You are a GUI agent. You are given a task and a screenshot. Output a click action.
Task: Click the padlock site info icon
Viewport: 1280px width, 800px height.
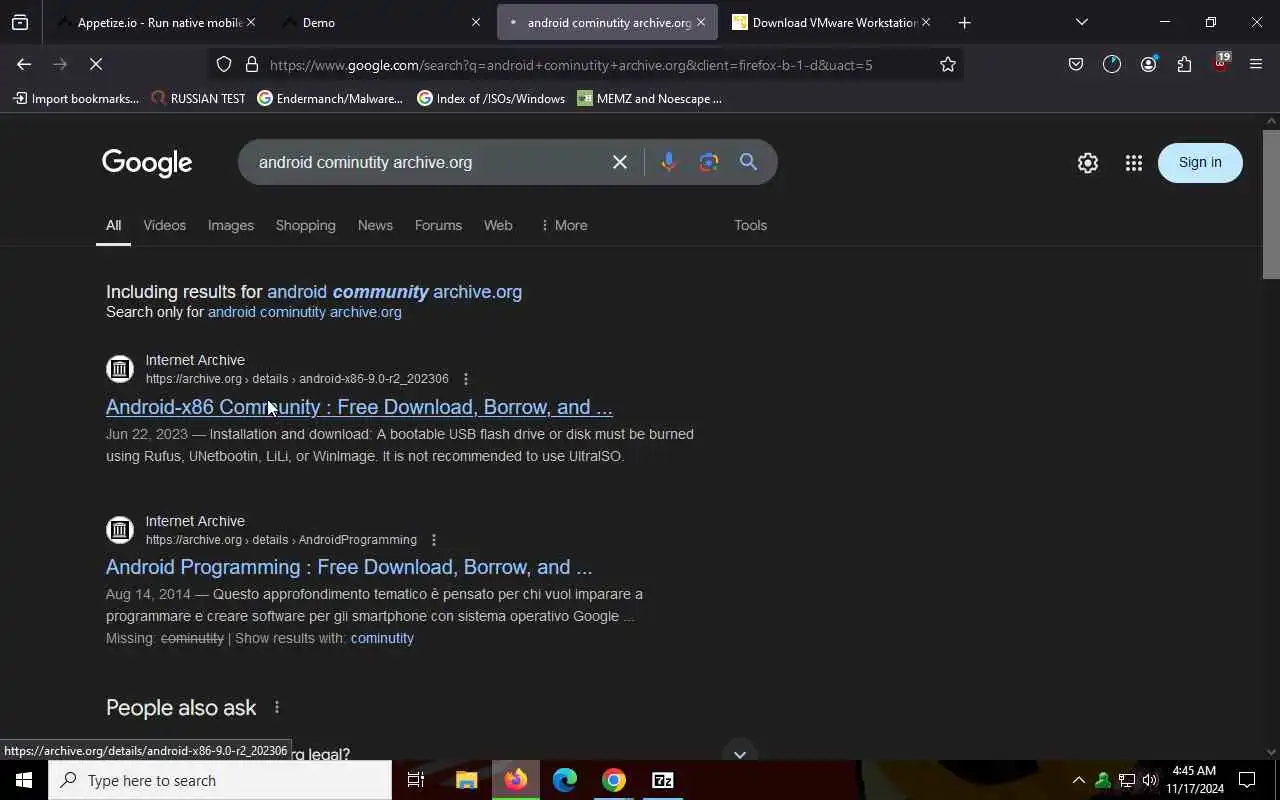click(252, 64)
